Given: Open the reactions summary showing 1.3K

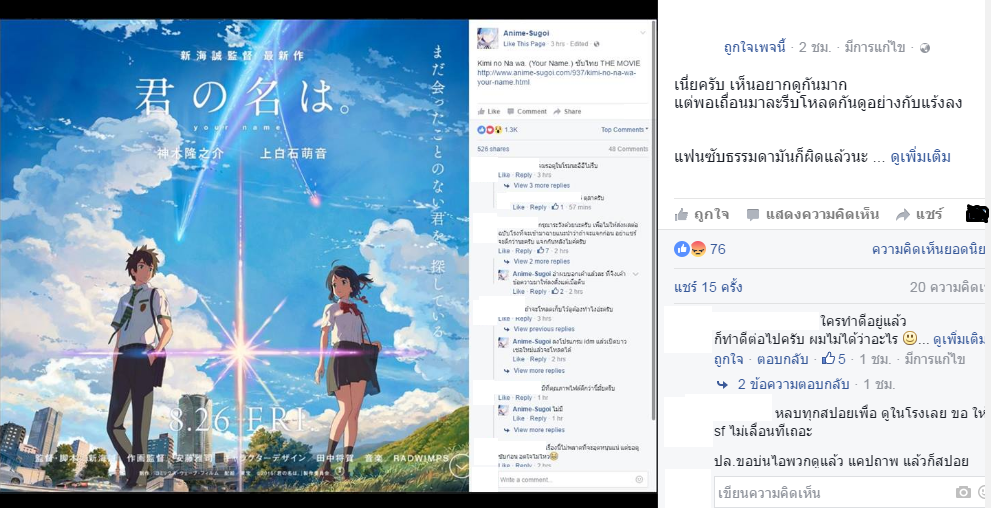Looking at the screenshot, I should coord(497,130).
